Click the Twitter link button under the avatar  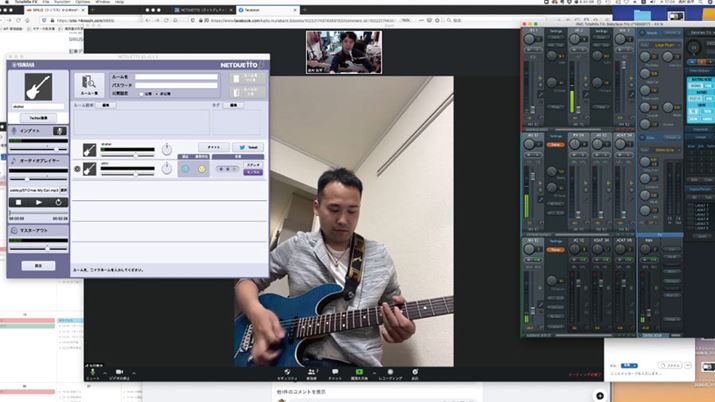click(36, 117)
